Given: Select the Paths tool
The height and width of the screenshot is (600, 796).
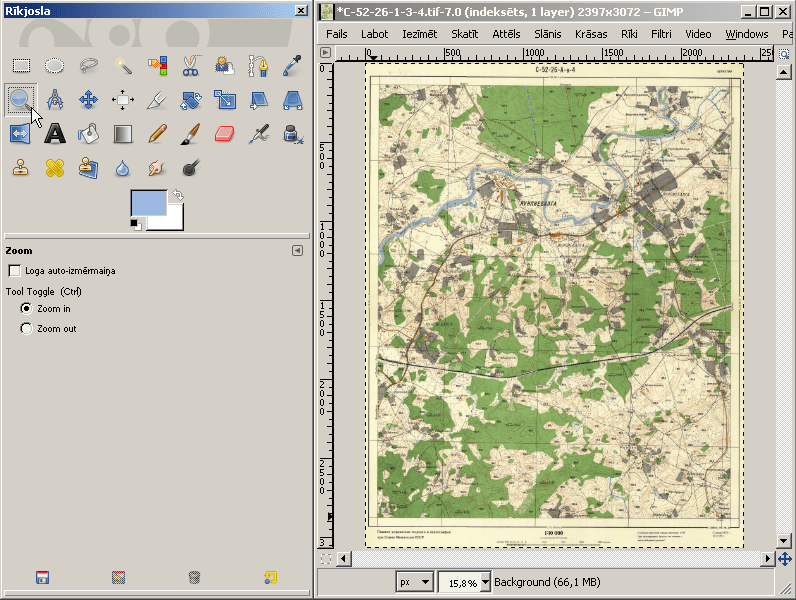Looking at the screenshot, I should (258, 65).
